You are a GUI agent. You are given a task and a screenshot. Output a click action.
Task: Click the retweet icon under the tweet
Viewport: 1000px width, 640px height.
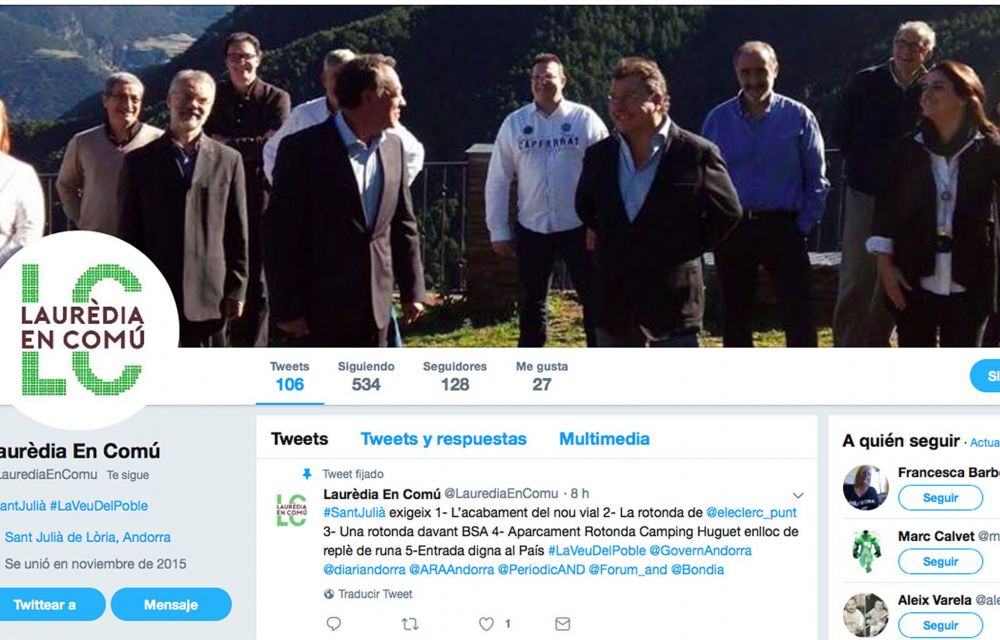point(410,624)
